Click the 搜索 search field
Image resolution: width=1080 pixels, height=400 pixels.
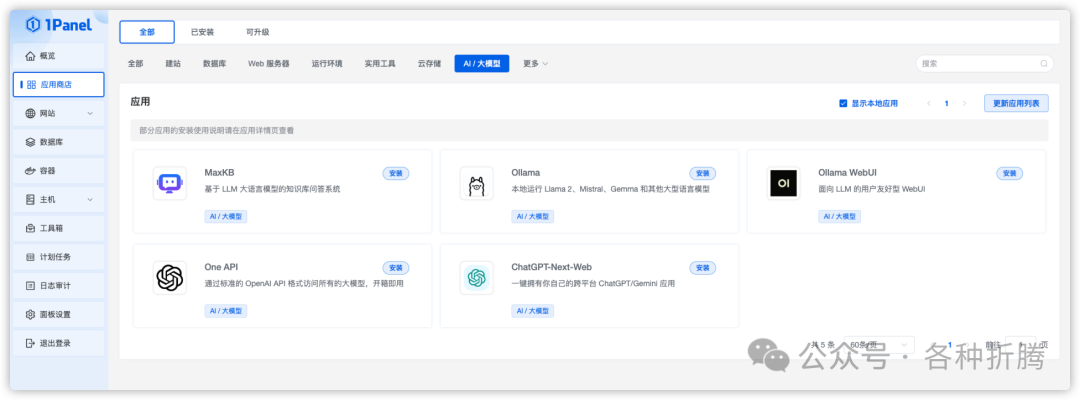[x=984, y=63]
